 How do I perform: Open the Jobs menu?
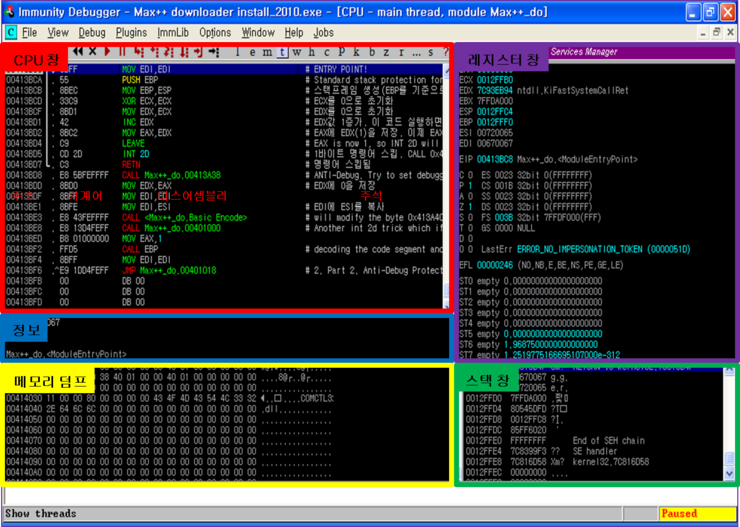pyautogui.click(x=324, y=33)
